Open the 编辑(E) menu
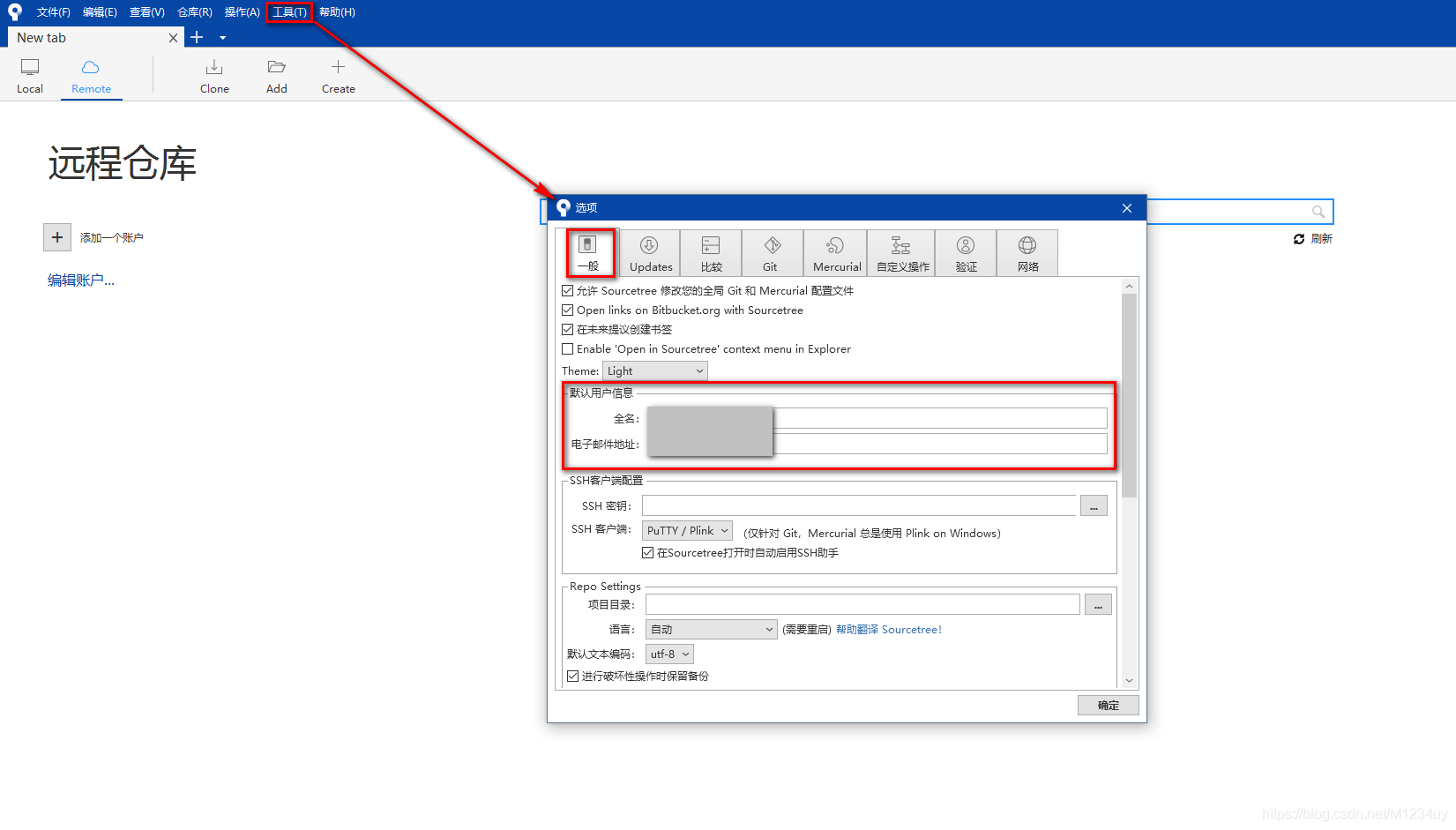Viewport: 1456px width, 830px height. pos(100,12)
